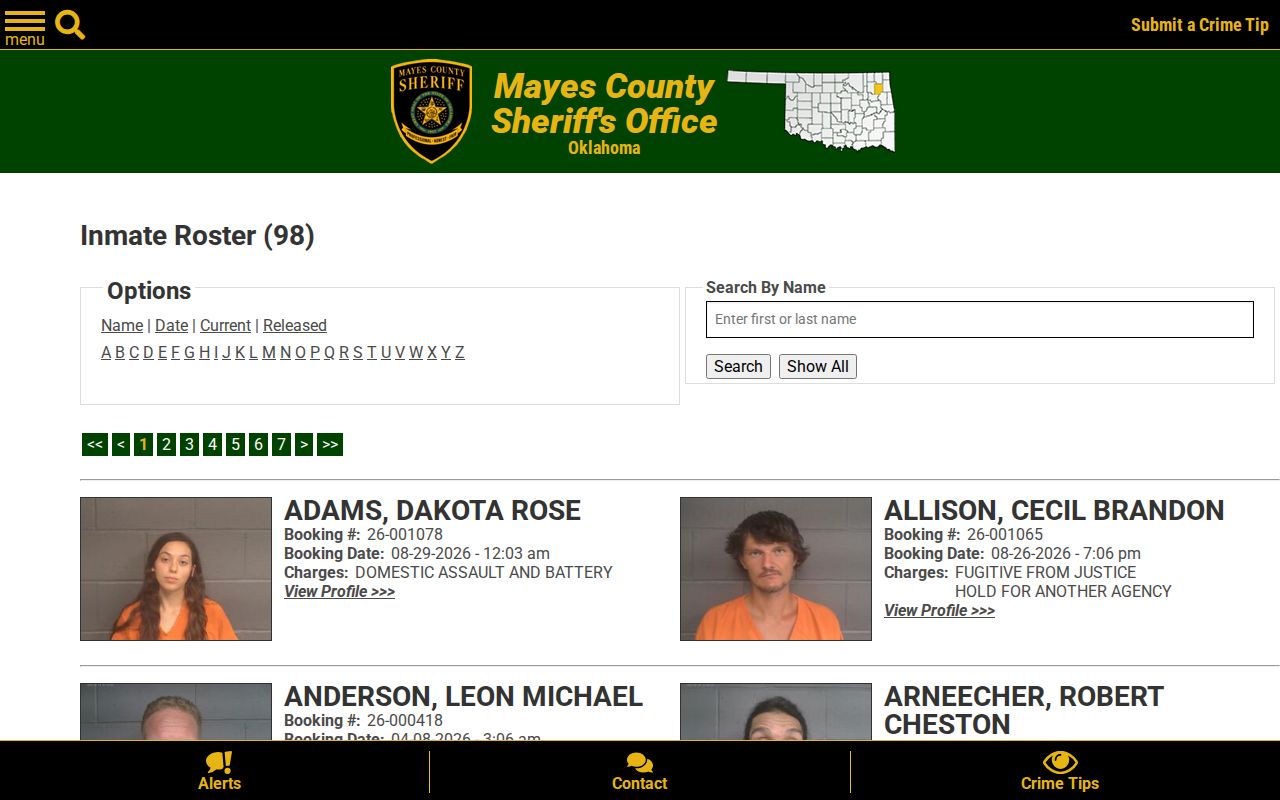The image size is (1280, 800).
Task: Sort the roster by Date
Action: (x=172, y=325)
